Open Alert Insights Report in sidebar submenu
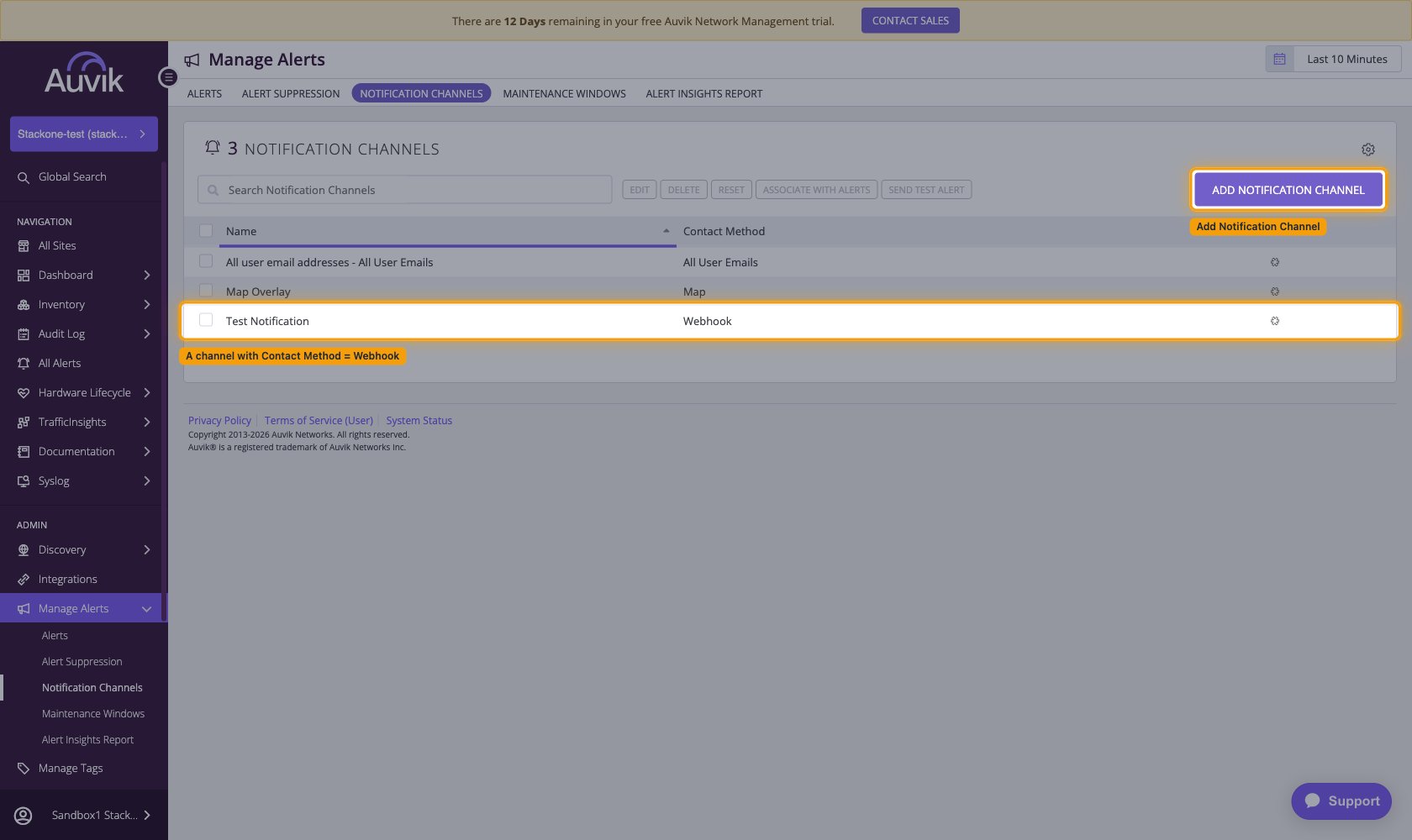Viewport: 1412px width, 840px height. [x=87, y=740]
